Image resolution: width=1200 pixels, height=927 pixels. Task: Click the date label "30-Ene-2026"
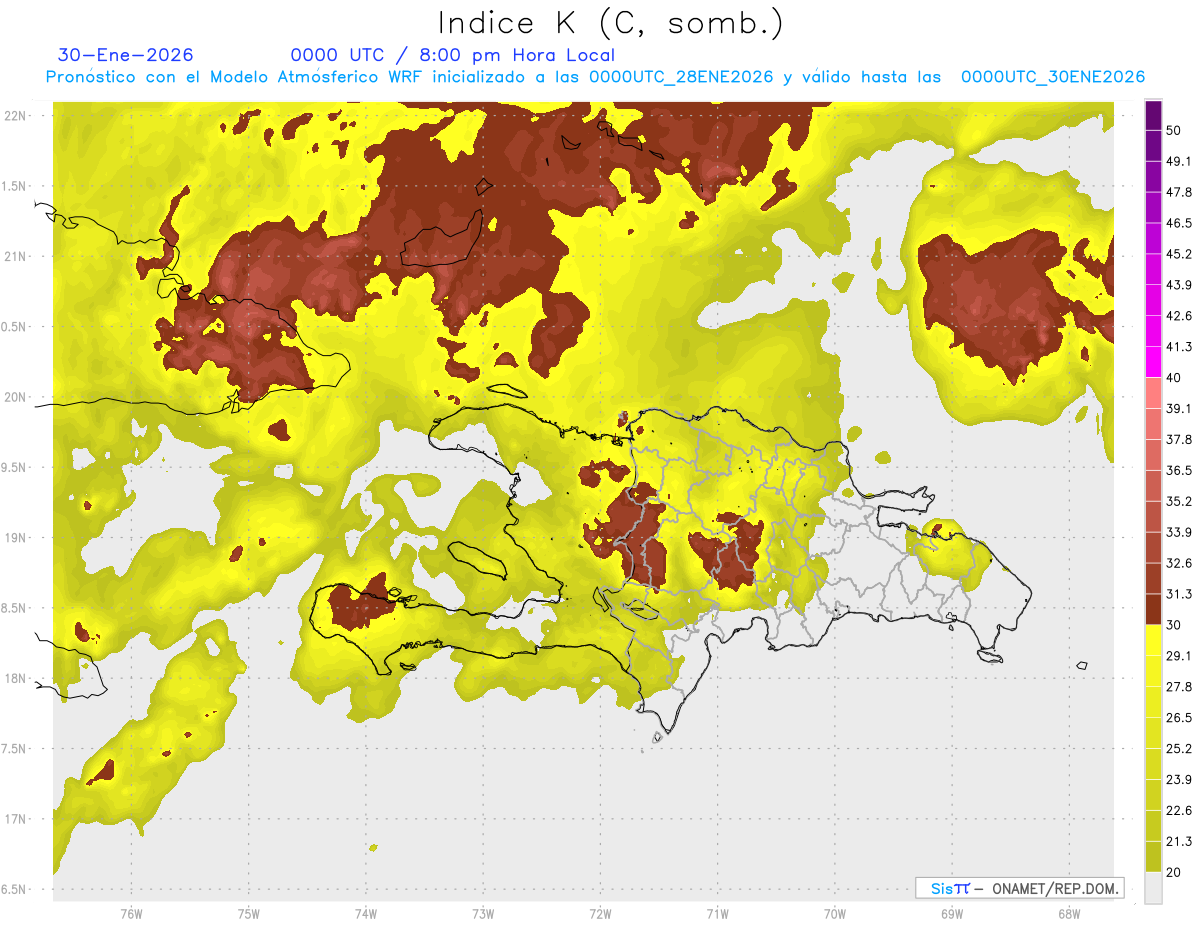click(x=126, y=55)
